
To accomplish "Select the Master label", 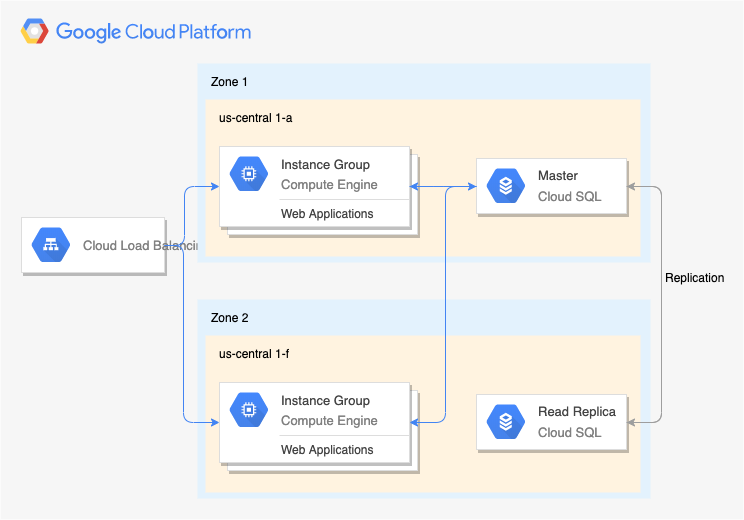I will tap(558, 176).
